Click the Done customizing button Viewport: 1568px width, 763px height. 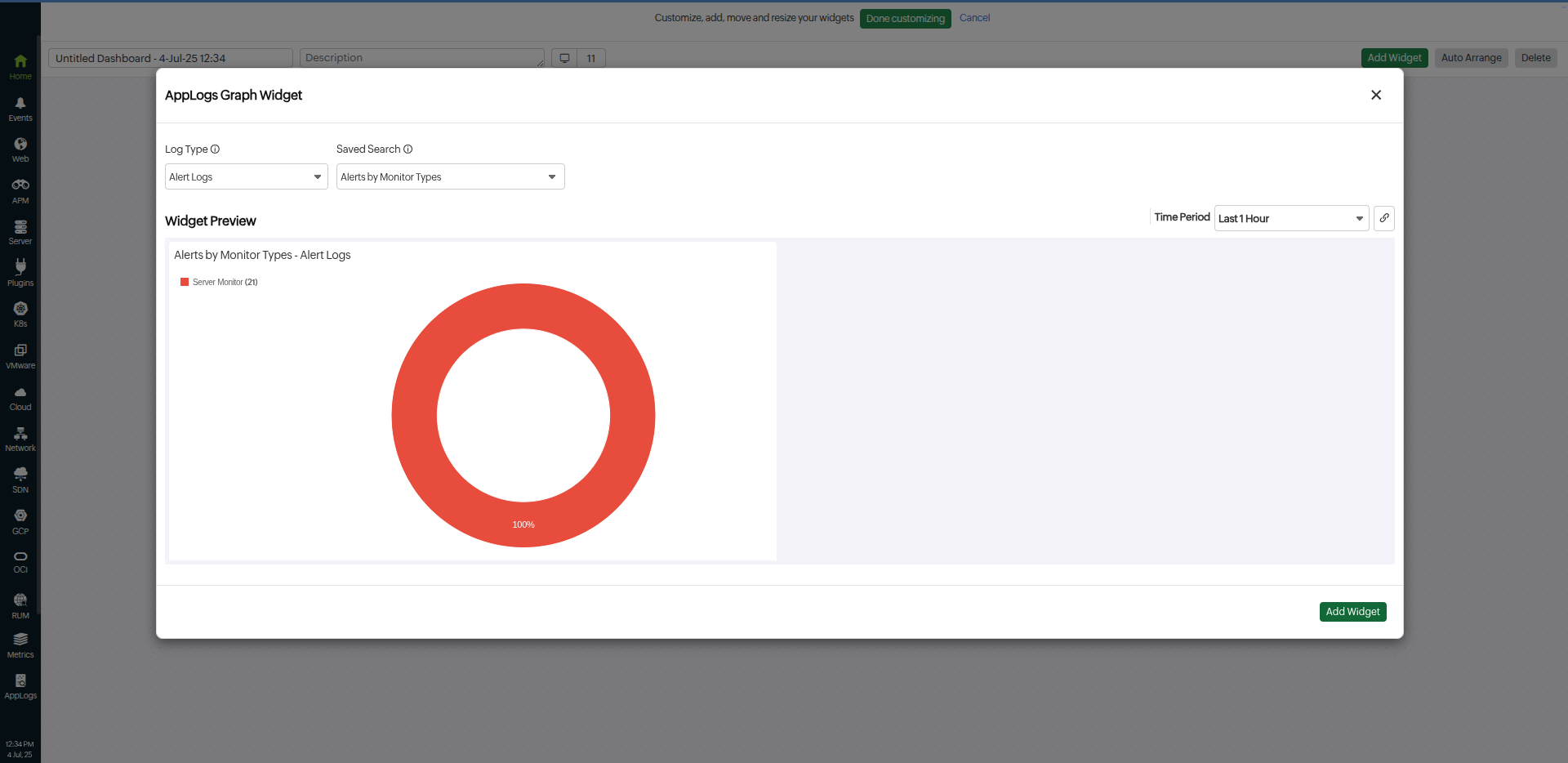point(905,19)
